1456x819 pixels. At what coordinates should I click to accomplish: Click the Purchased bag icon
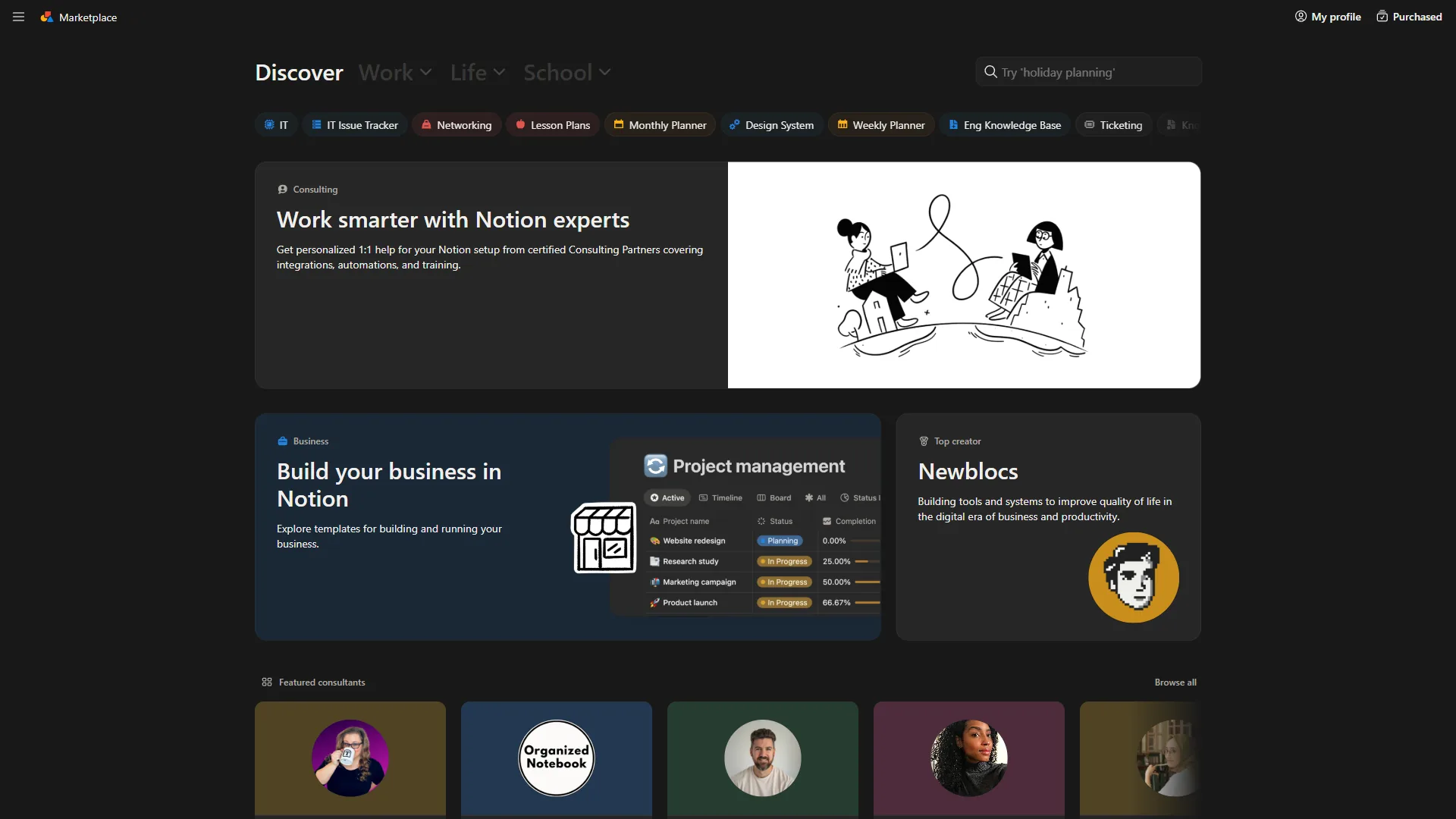[1382, 17]
